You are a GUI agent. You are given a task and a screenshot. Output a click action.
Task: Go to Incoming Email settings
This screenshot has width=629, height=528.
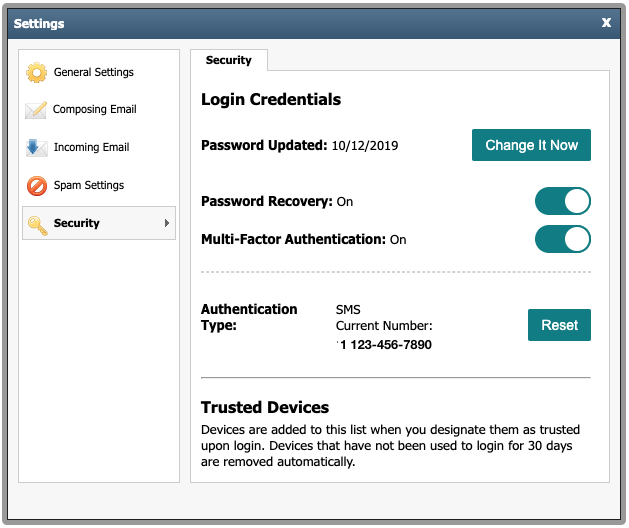pos(91,147)
